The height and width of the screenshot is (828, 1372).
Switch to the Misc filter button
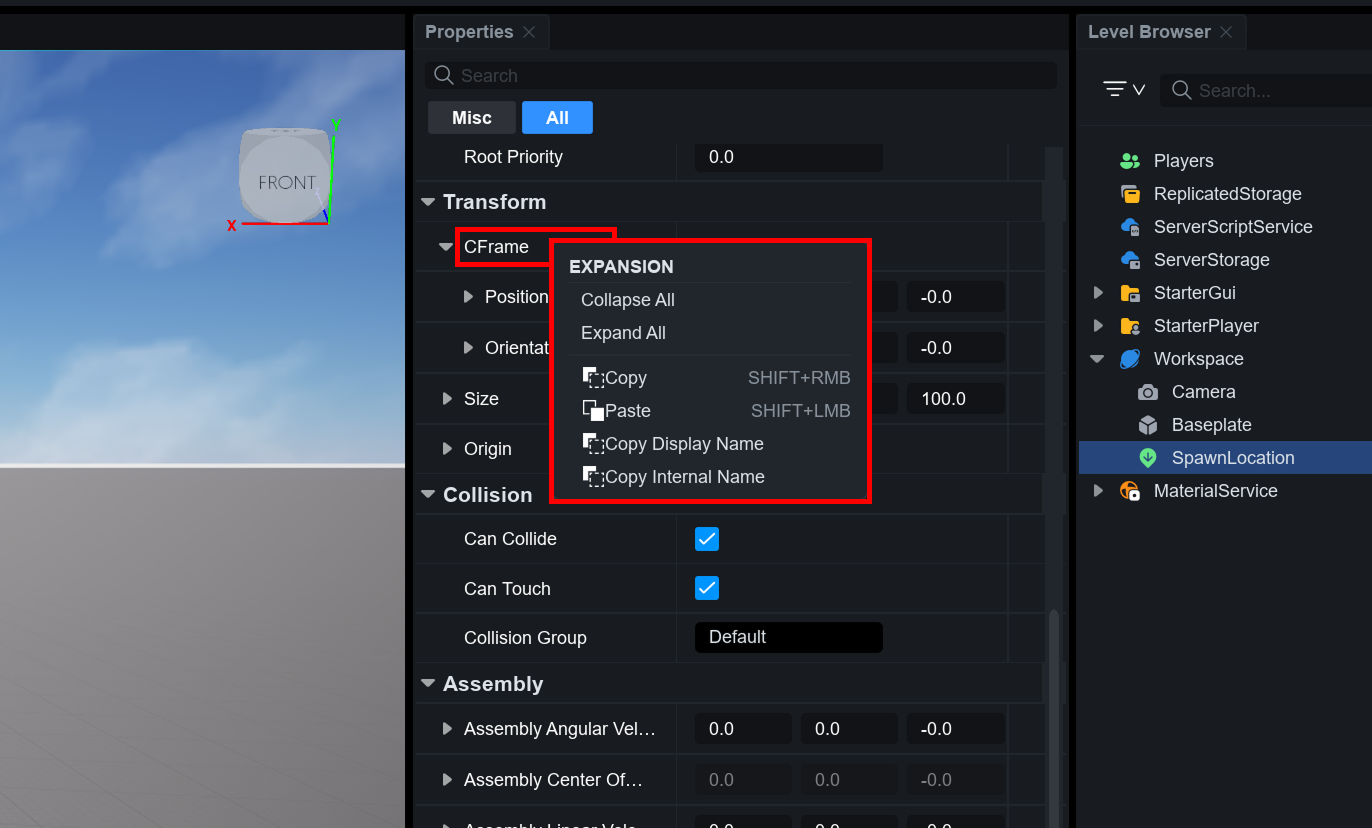(471, 118)
